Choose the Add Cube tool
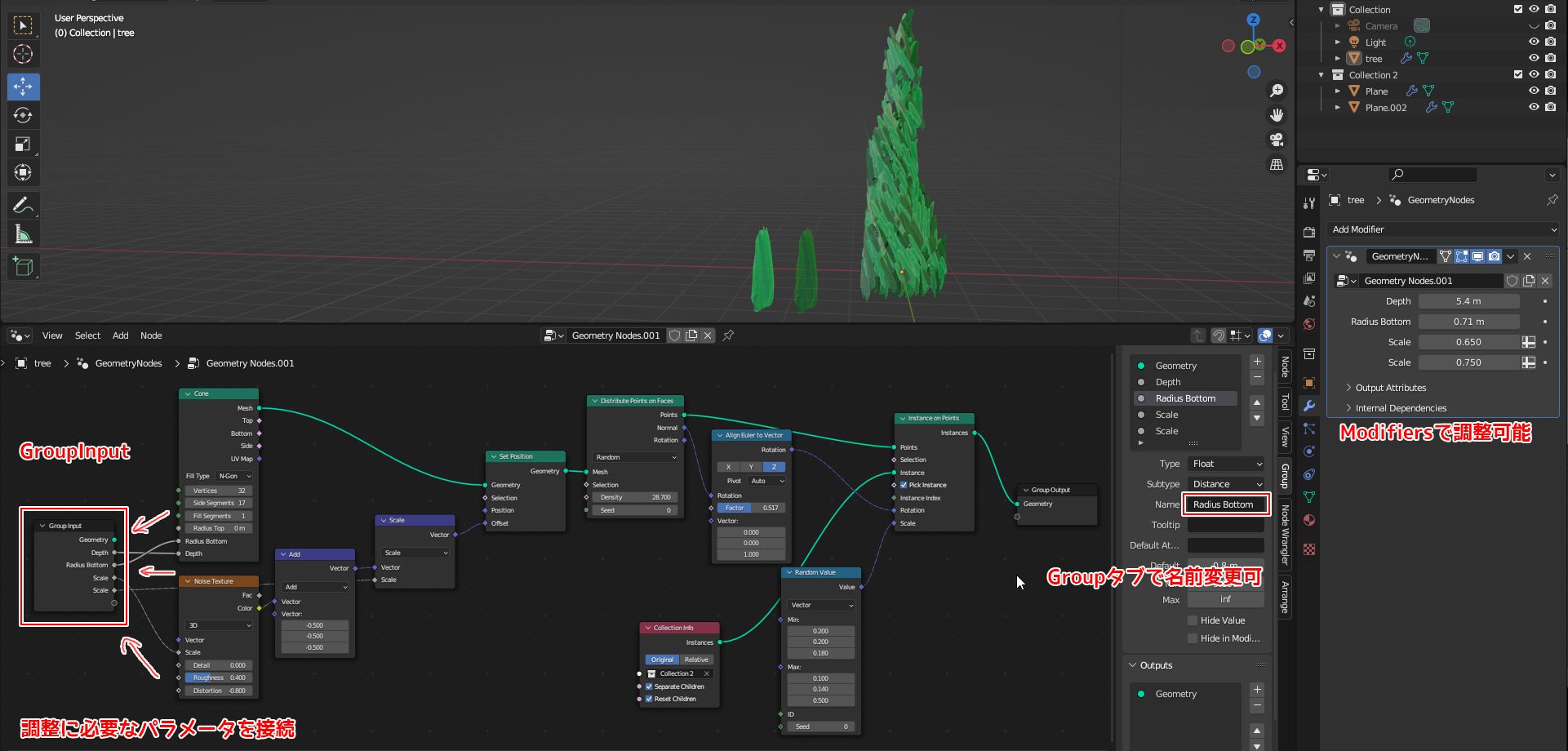The height and width of the screenshot is (751, 1568). [x=23, y=267]
